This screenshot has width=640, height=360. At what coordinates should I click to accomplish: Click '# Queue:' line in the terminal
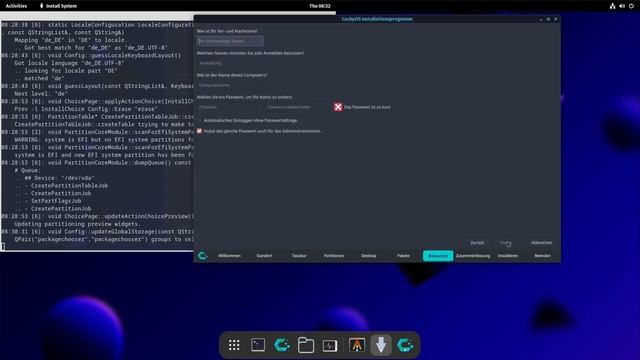coord(27,170)
